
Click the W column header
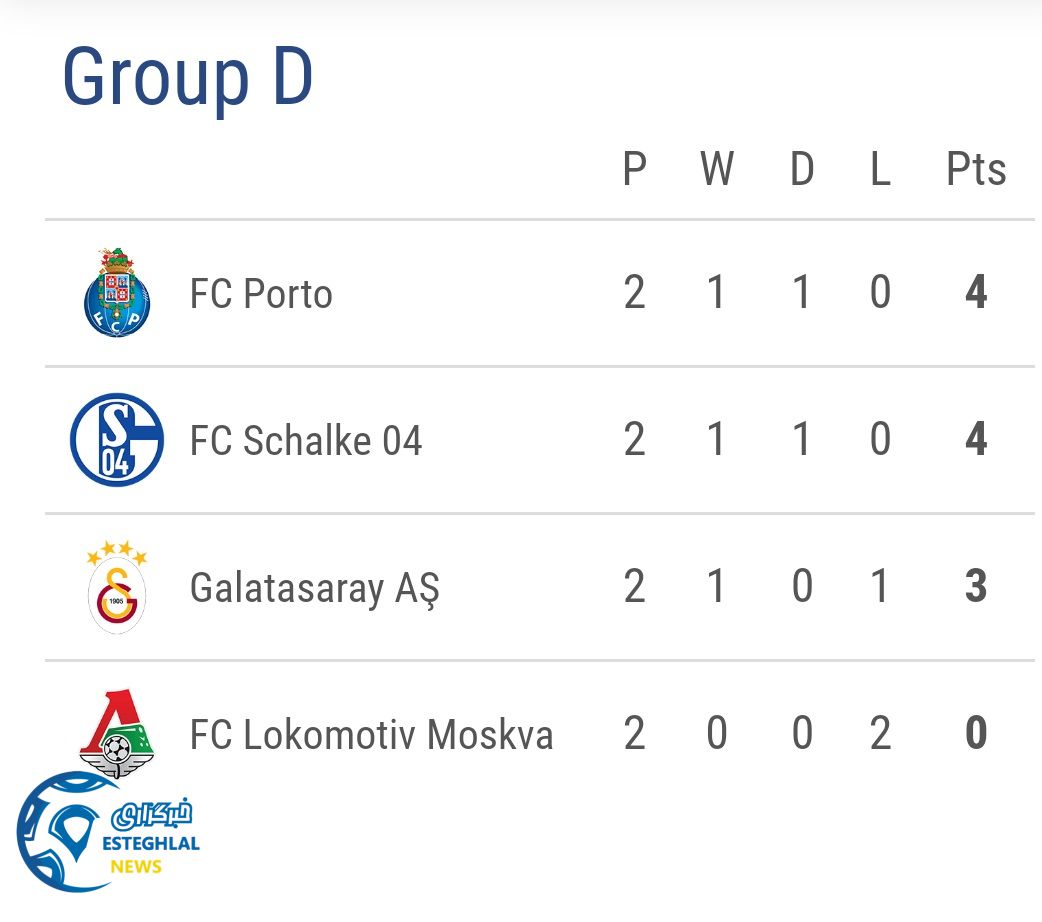point(717,170)
